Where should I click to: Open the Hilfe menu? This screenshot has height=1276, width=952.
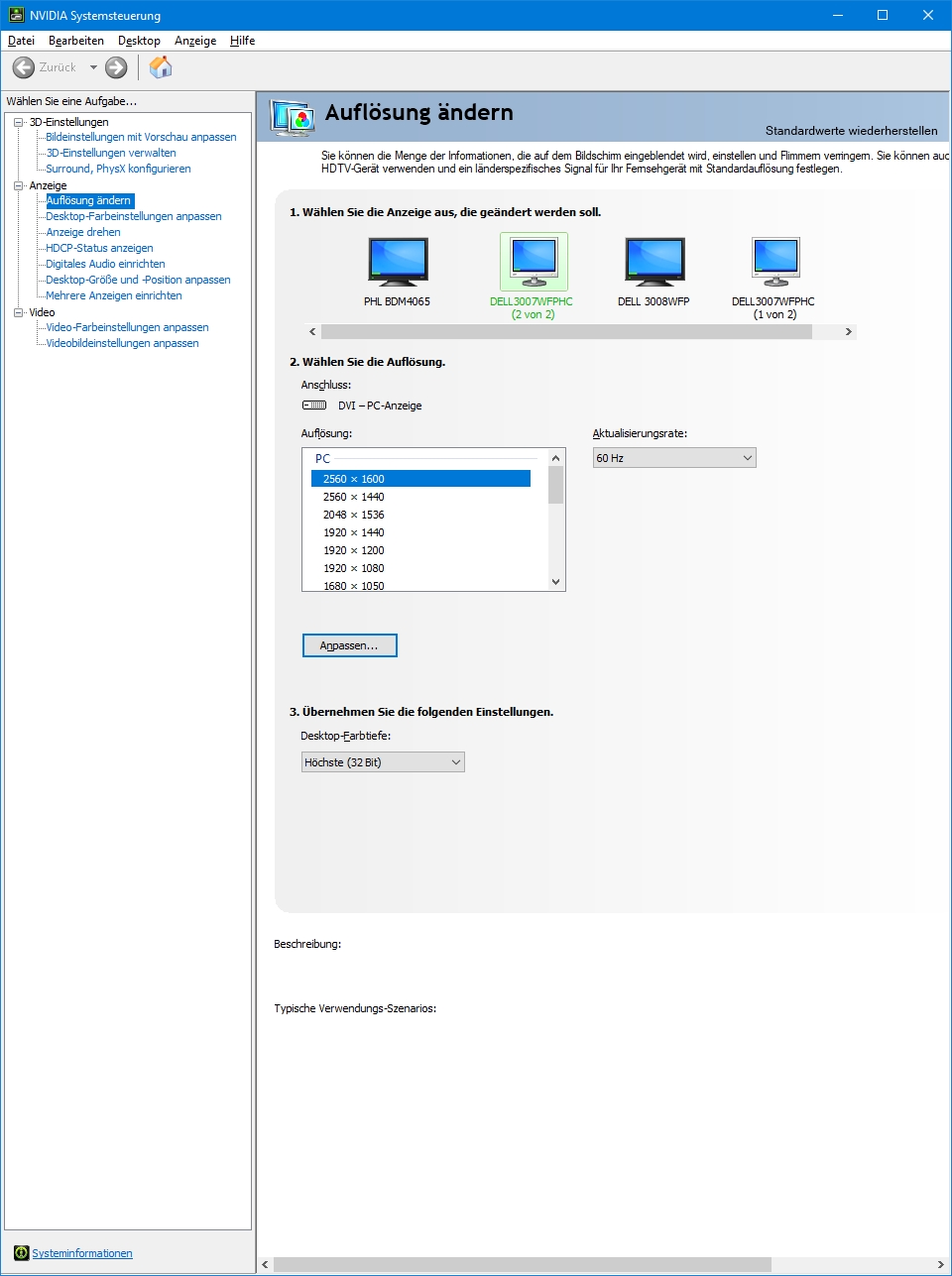coord(243,41)
